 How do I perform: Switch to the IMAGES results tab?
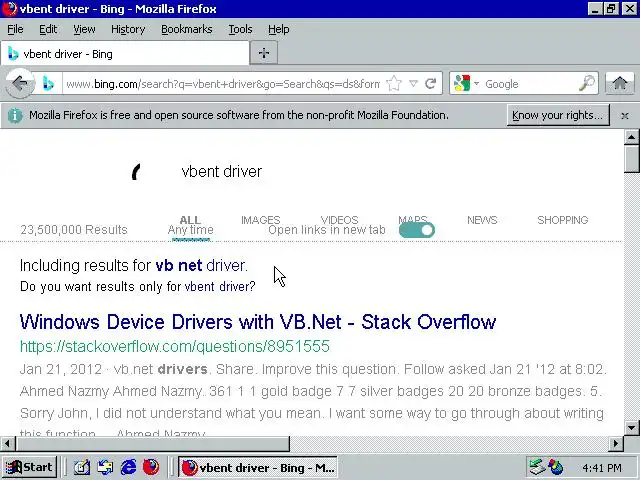[x=260, y=220]
